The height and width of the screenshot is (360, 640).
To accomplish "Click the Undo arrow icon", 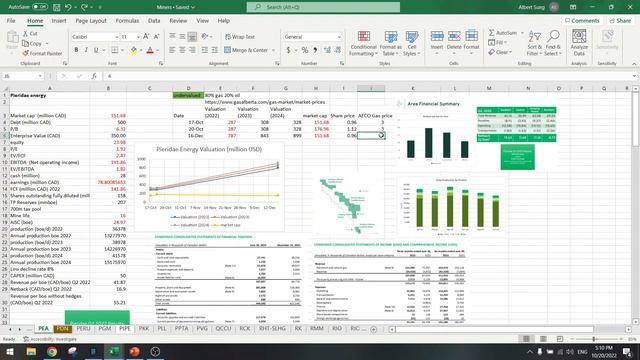I will click(x=68, y=7).
